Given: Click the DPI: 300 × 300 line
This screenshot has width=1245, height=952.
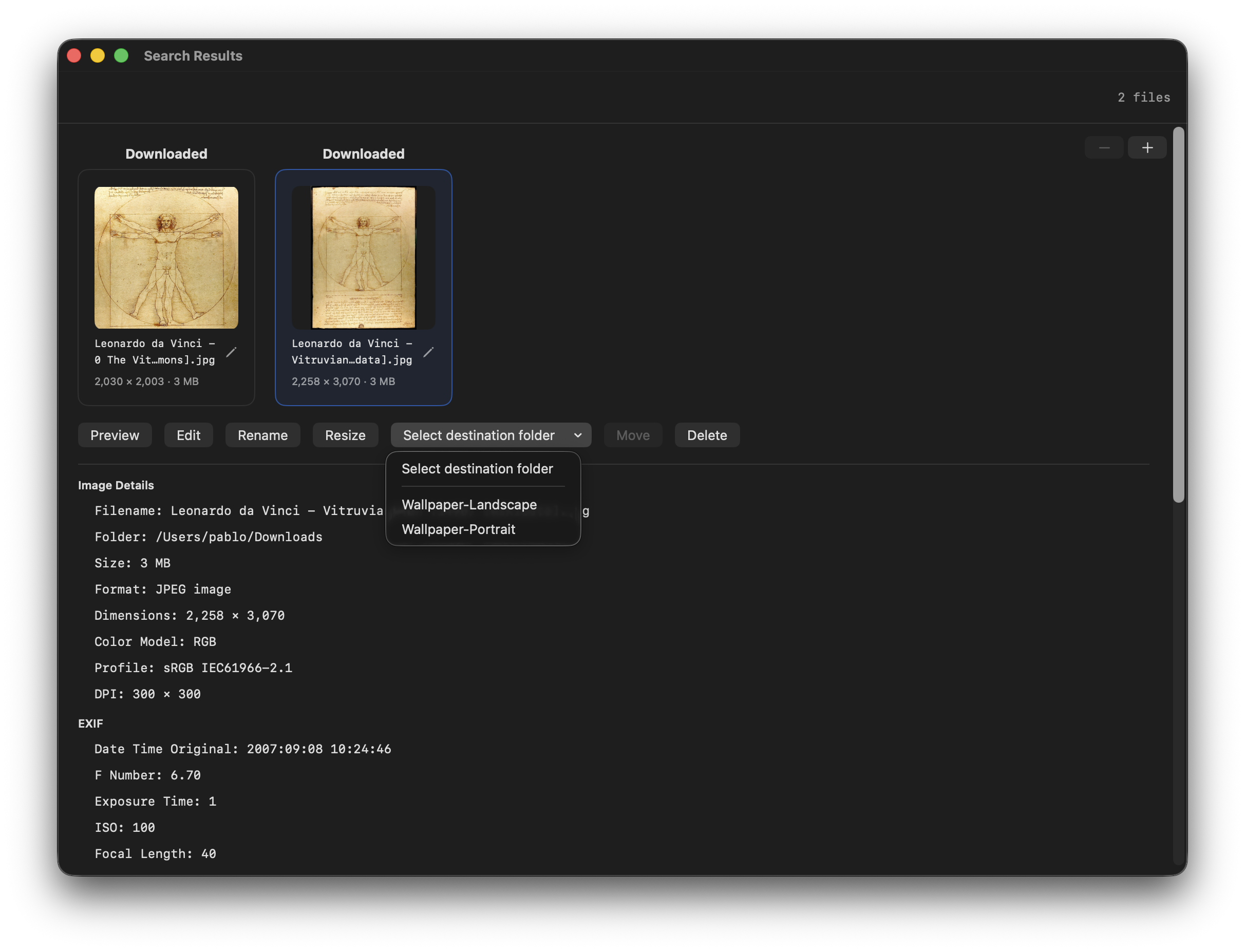Looking at the screenshot, I should tap(148, 694).
